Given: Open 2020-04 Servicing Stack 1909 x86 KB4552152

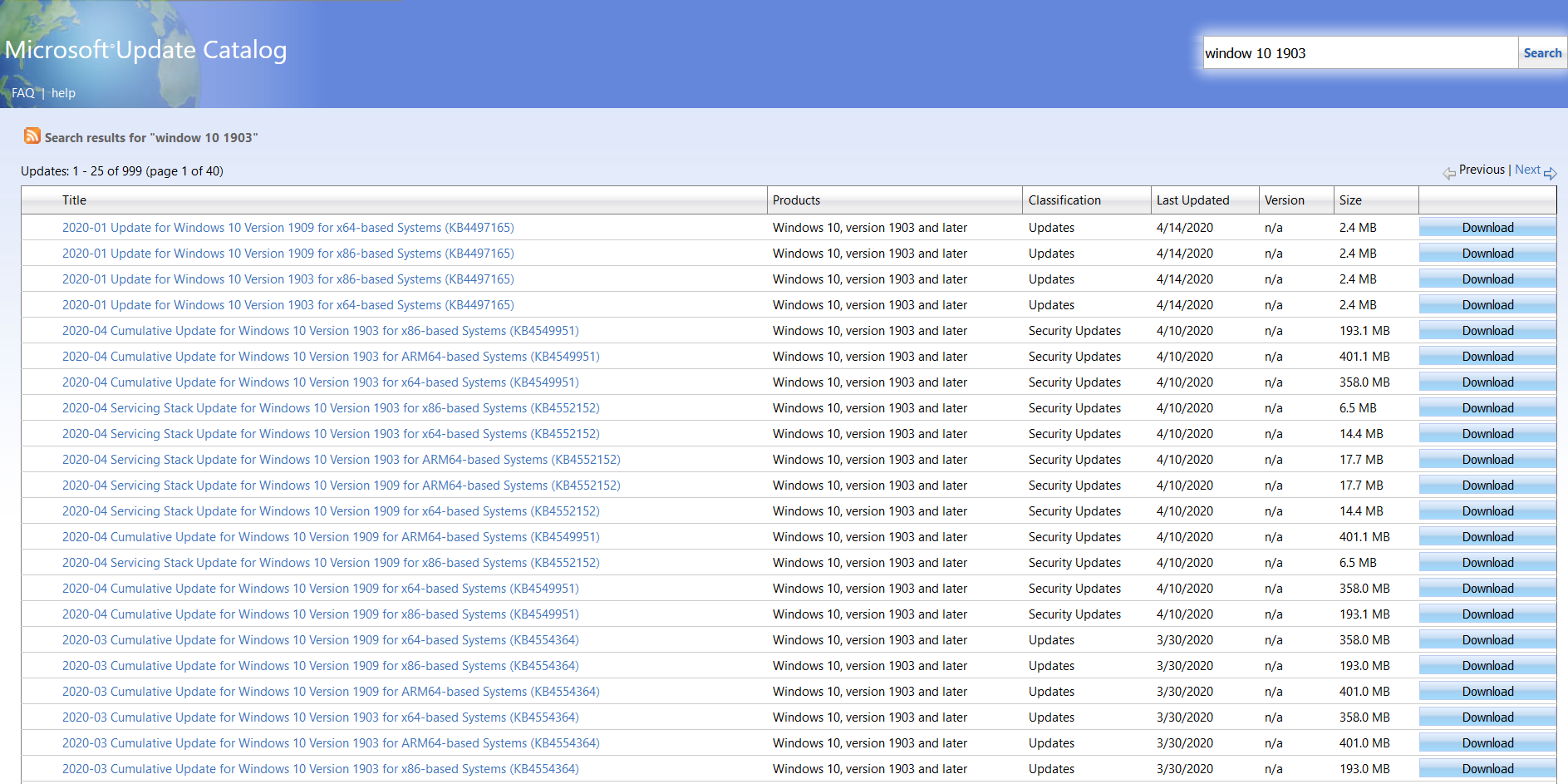Looking at the screenshot, I should (331, 563).
